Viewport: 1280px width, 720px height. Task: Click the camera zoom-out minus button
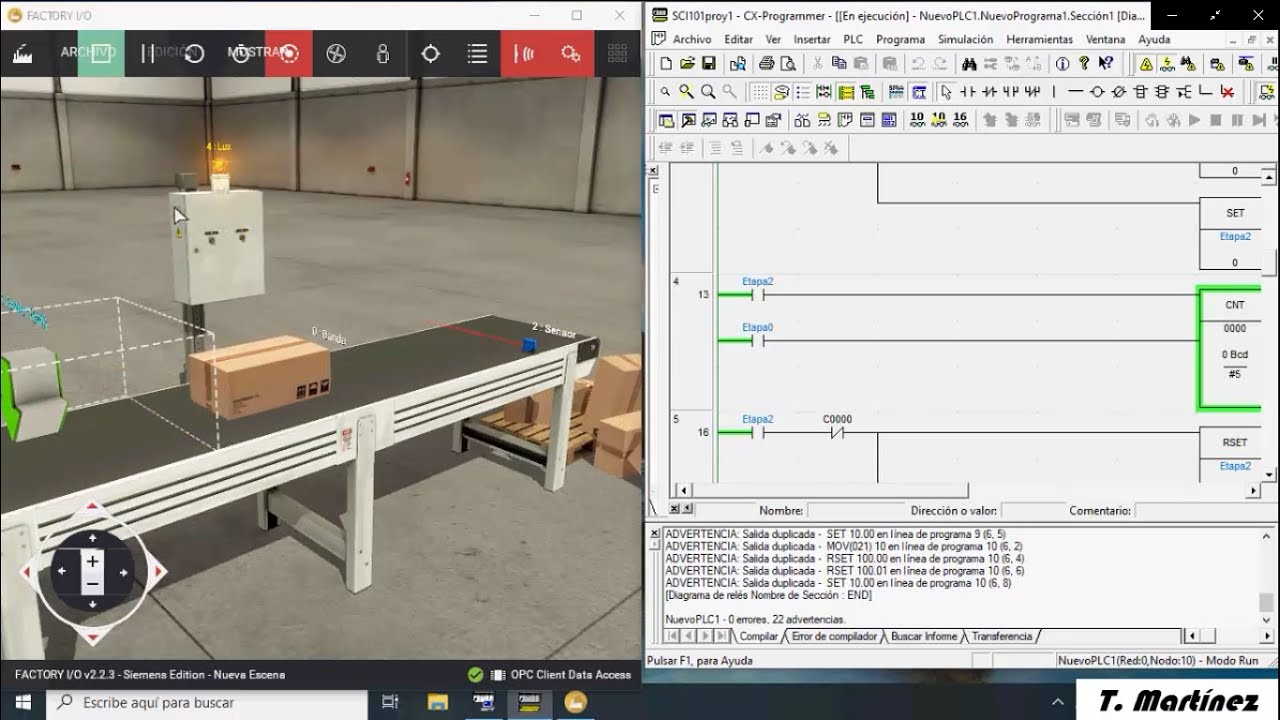pos(92,584)
